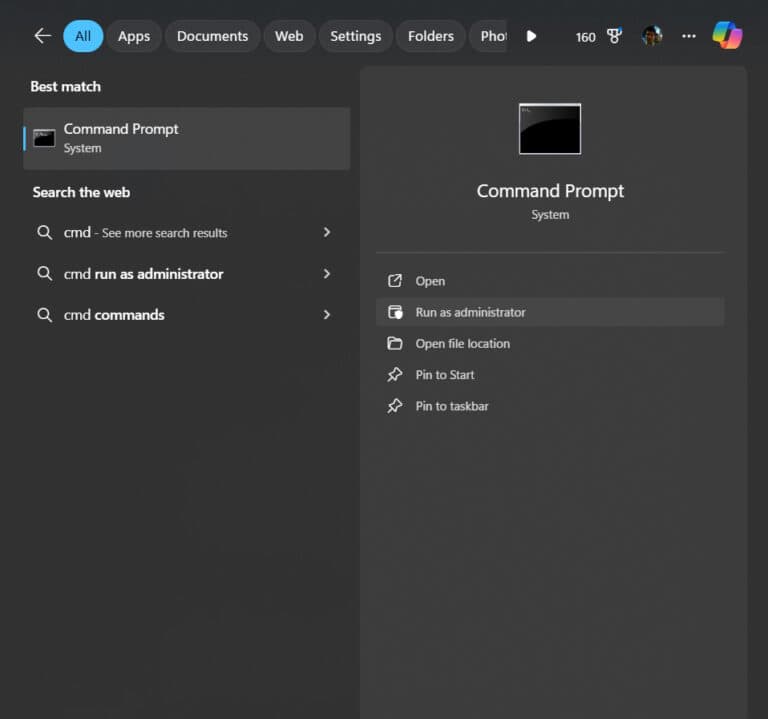
Task: Click the user profile avatar
Action: [652, 36]
